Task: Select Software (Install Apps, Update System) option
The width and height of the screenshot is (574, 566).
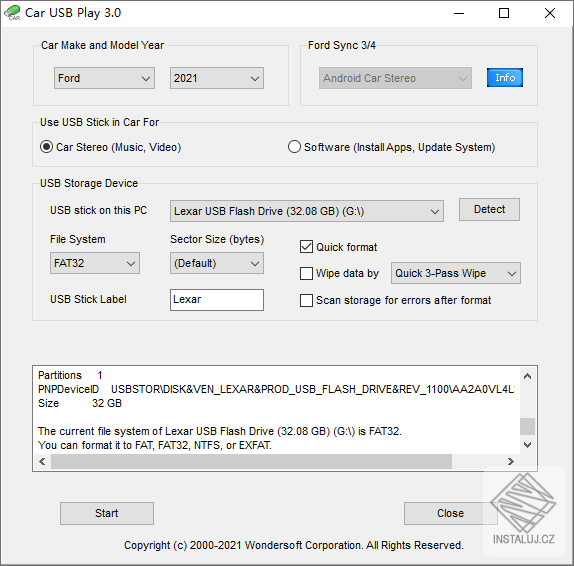Action: pos(391,147)
